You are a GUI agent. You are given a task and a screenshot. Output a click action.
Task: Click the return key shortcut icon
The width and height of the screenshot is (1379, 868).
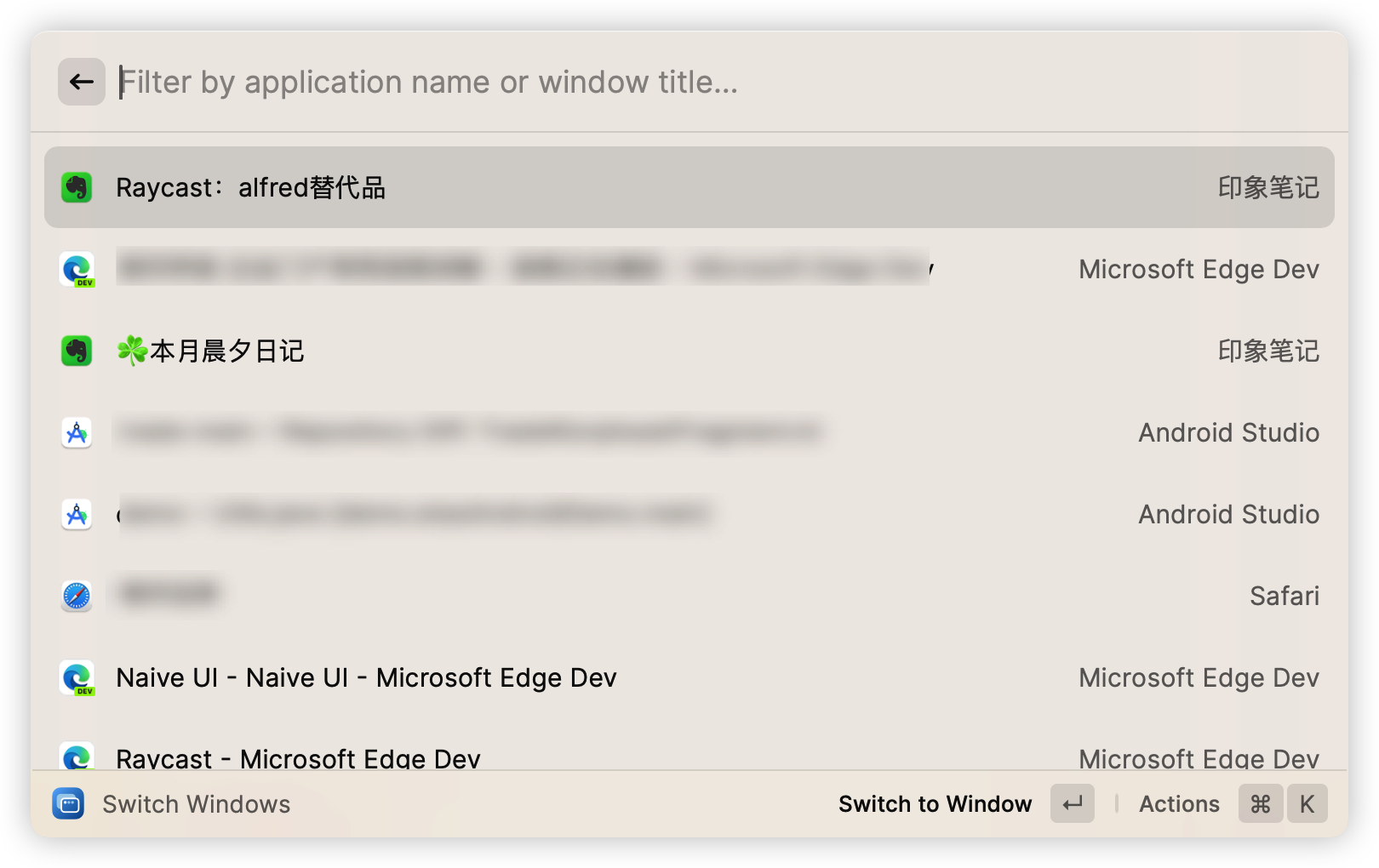pos(1073,803)
